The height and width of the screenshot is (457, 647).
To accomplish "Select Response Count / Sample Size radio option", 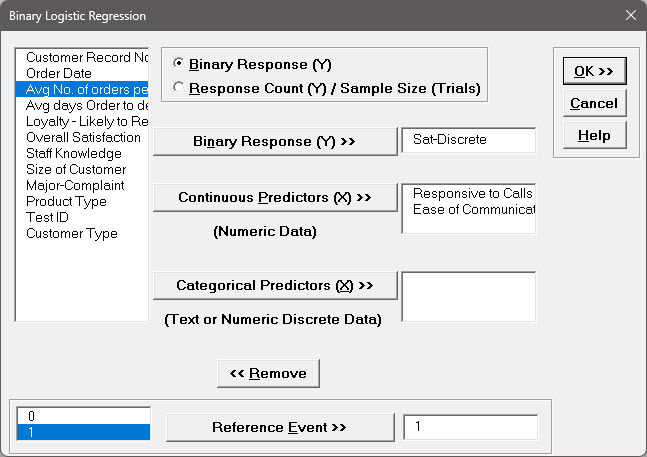I will (179, 88).
